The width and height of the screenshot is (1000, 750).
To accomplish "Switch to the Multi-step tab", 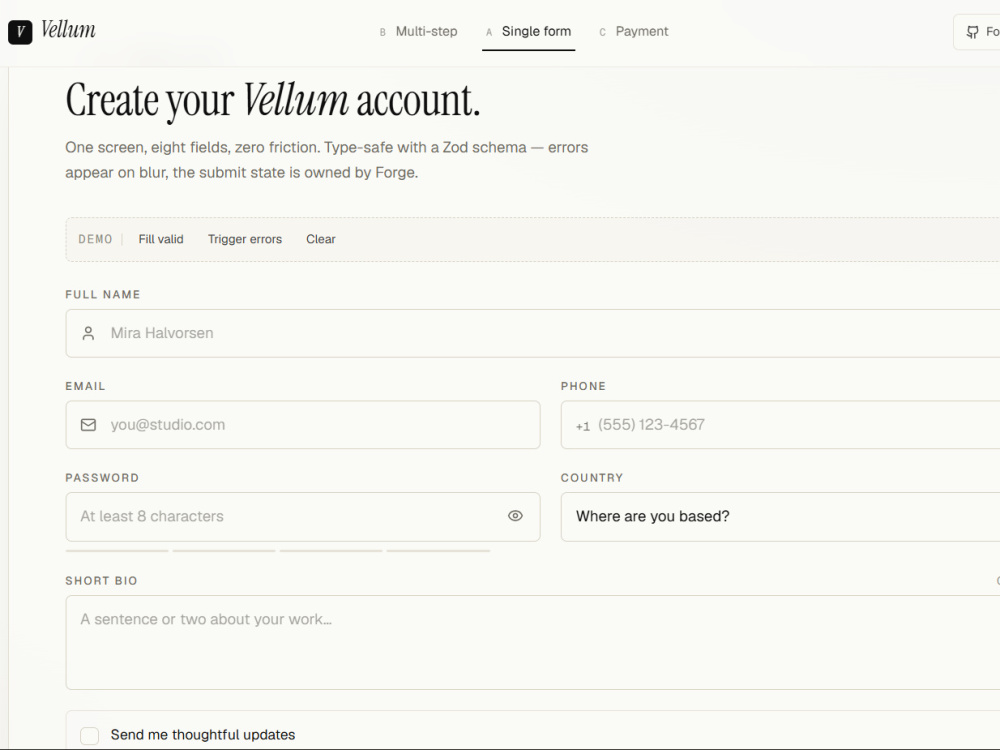I will coord(418,31).
